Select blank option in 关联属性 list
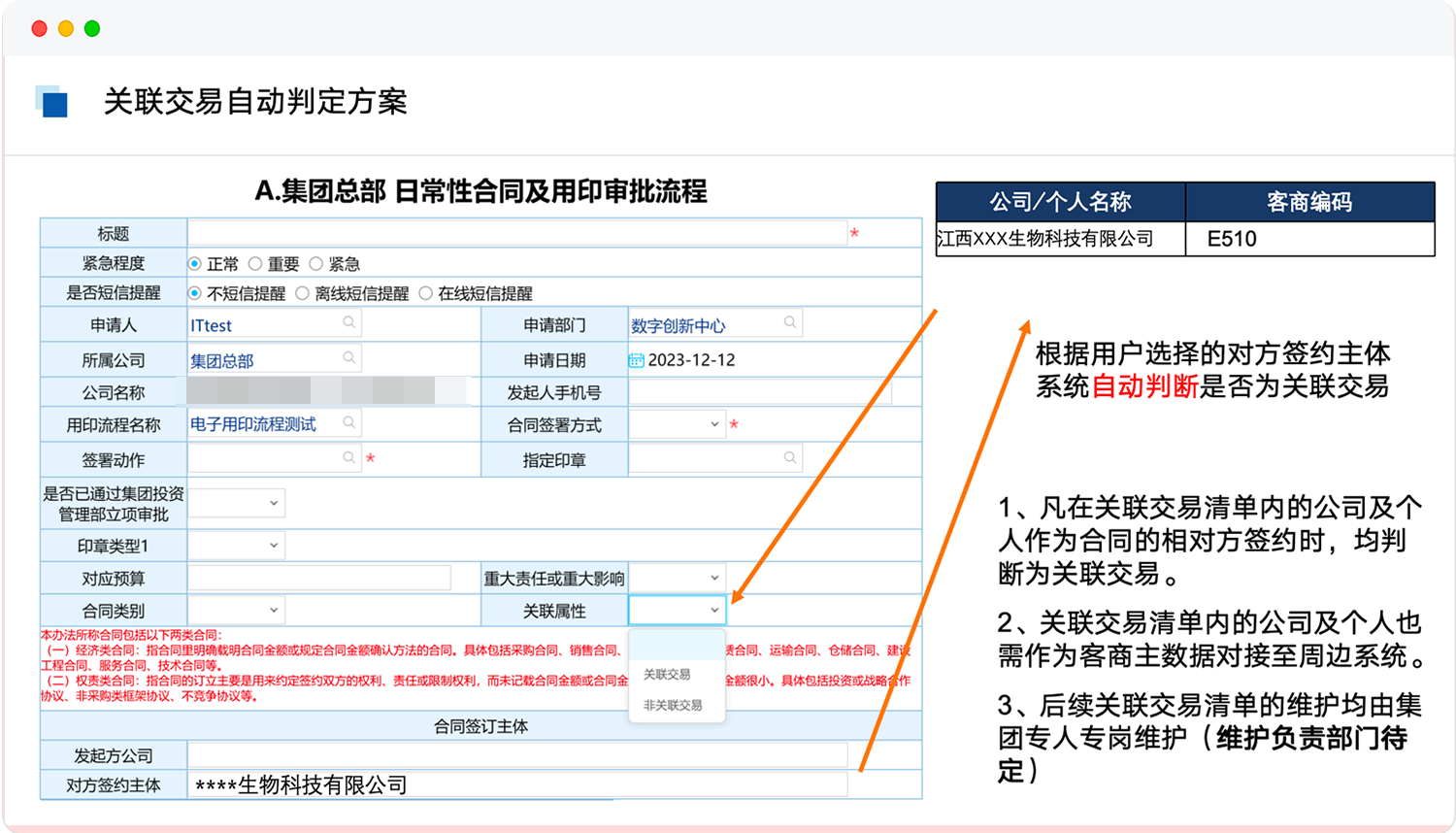 click(677, 645)
